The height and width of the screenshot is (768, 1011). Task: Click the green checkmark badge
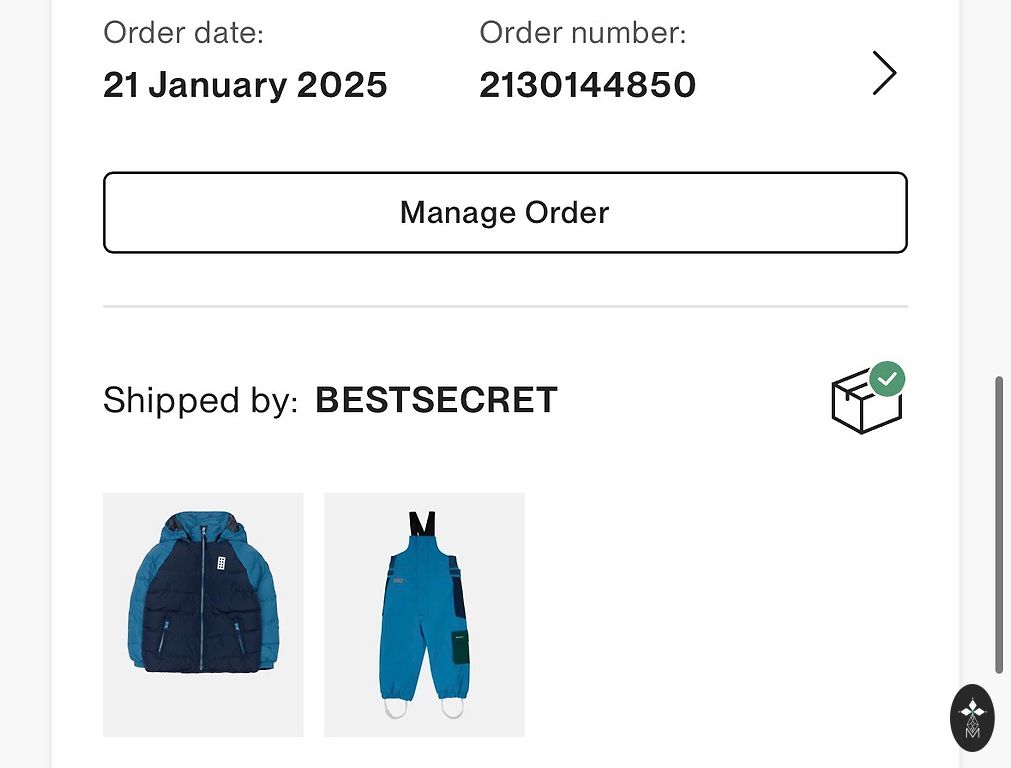(x=887, y=379)
